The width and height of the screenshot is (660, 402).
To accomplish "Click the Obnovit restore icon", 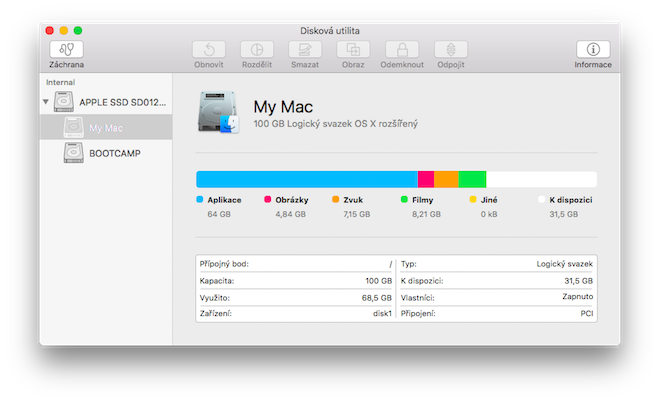I will point(209,50).
